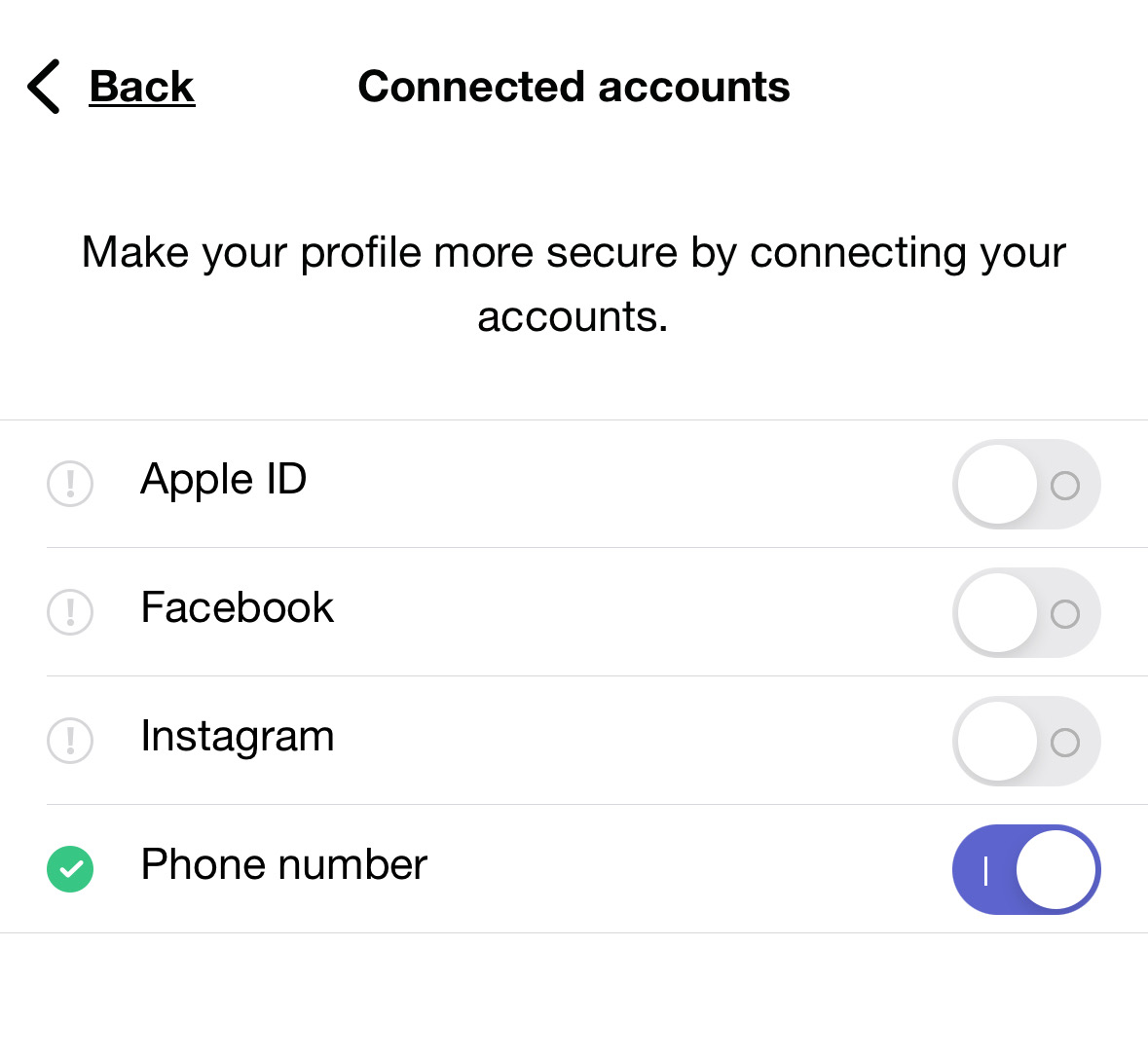Click the Connected accounts page title
This screenshot has width=1148, height=1057.
pyautogui.click(x=574, y=87)
